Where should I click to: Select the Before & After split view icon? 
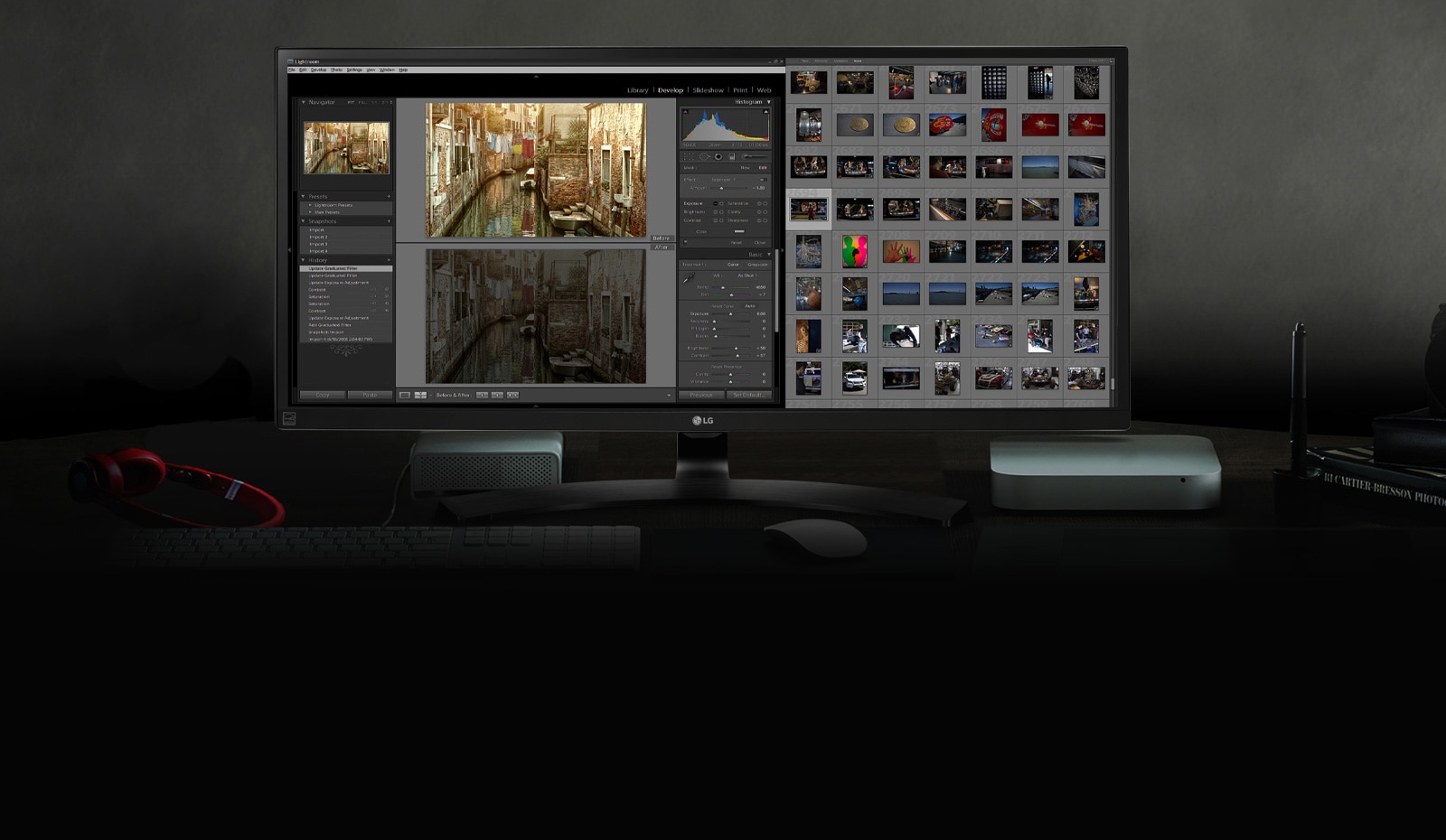[x=420, y=395]
